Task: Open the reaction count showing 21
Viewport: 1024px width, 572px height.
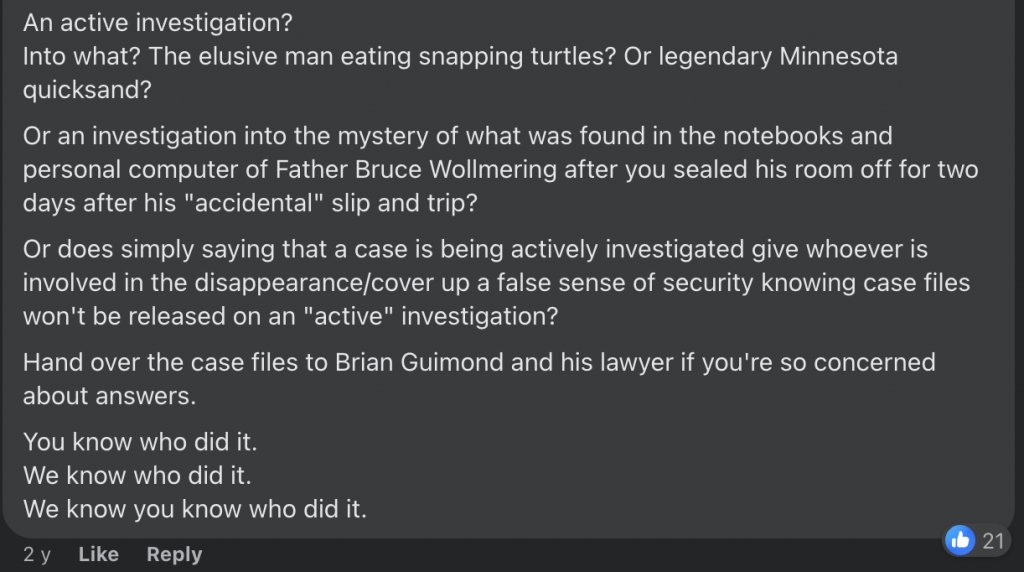Action: (x=992, y=541)
